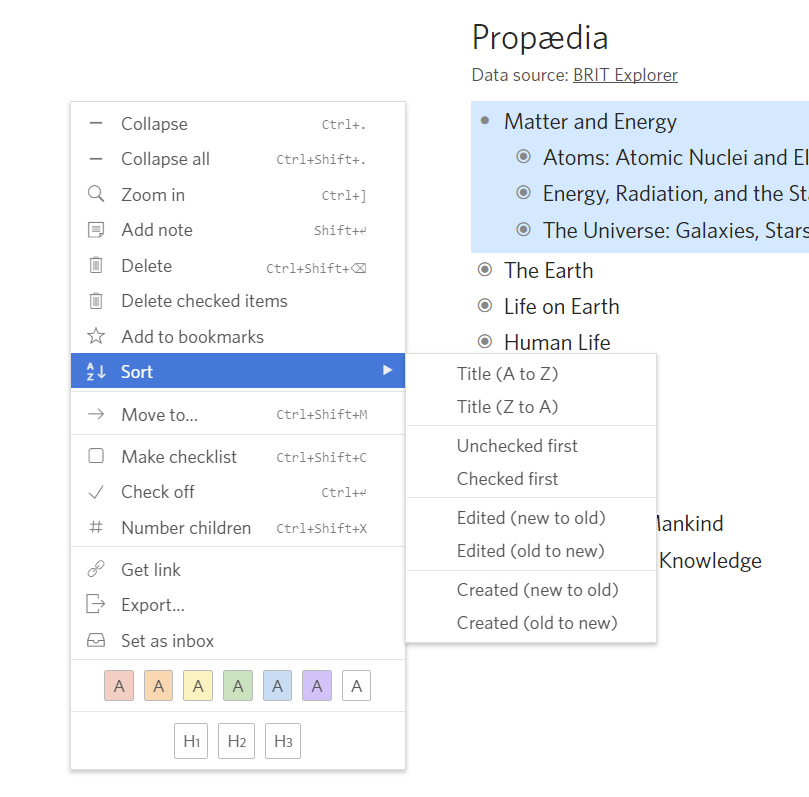Click the Export icon
The width and height of the screenshot is (809, 797).
(96, 604)
